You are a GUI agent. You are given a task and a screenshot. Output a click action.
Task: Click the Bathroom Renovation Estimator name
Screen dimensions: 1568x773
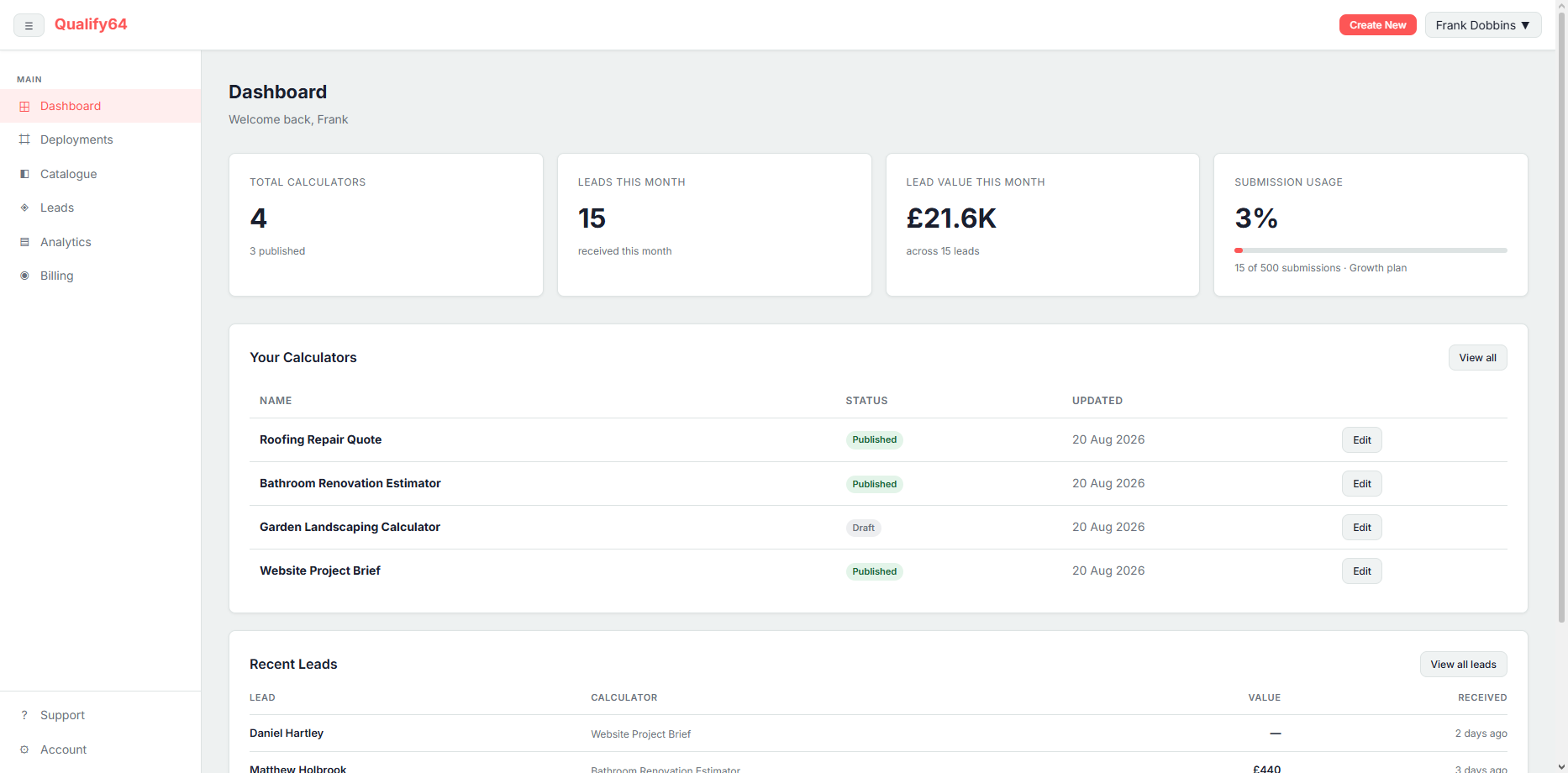pyautogui.click(x=350, y=483)
